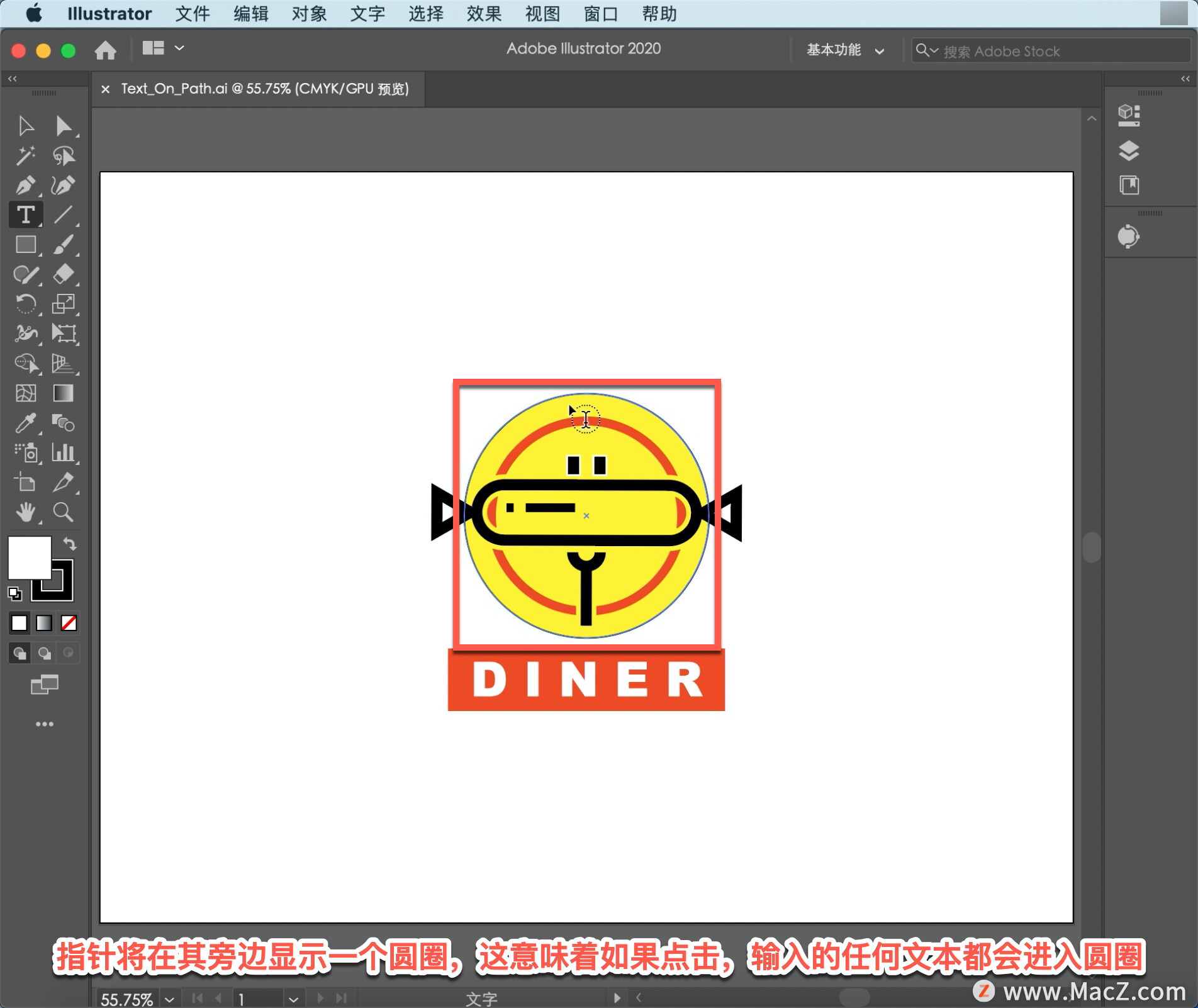Open the 文件 menu
The height and width of the screenshot is (1008, 1198).
pos(192,14)
